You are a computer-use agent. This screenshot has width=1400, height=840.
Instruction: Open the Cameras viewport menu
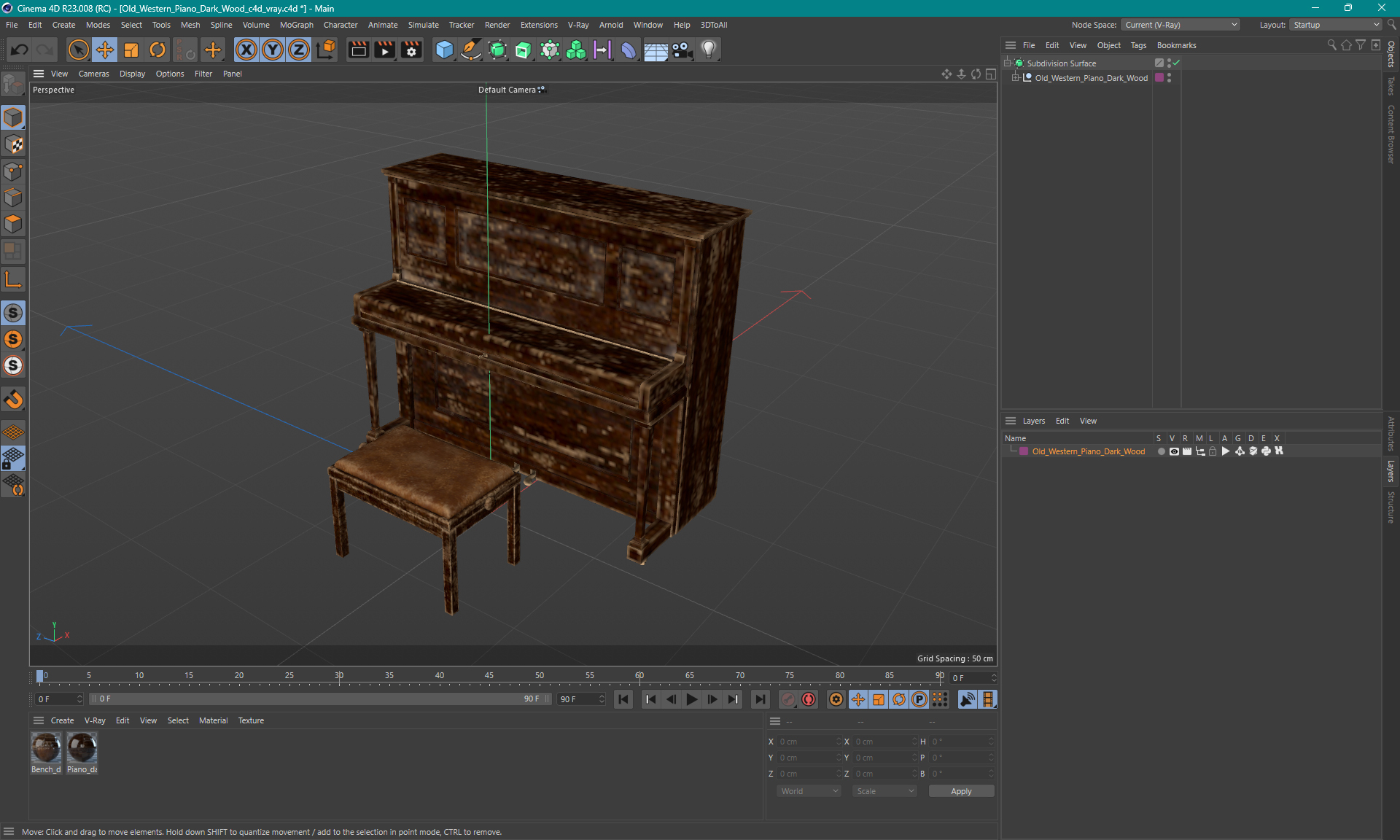point(93,74)
